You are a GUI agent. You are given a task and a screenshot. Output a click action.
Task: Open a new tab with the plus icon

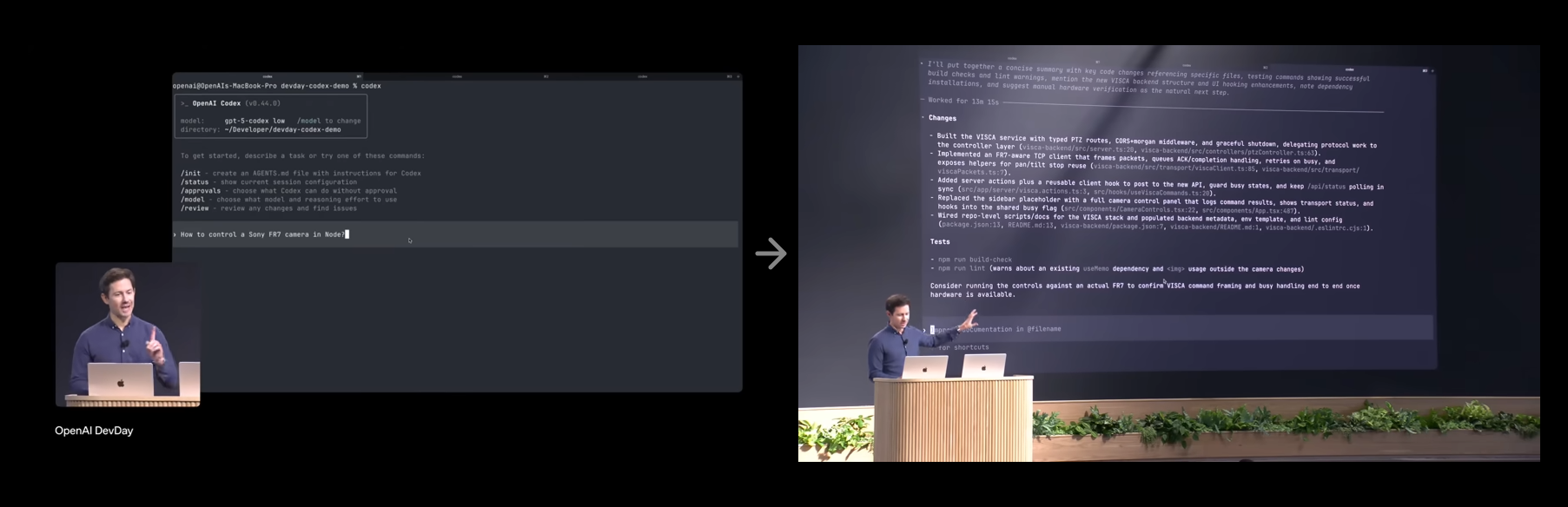(x=738, y=76)
